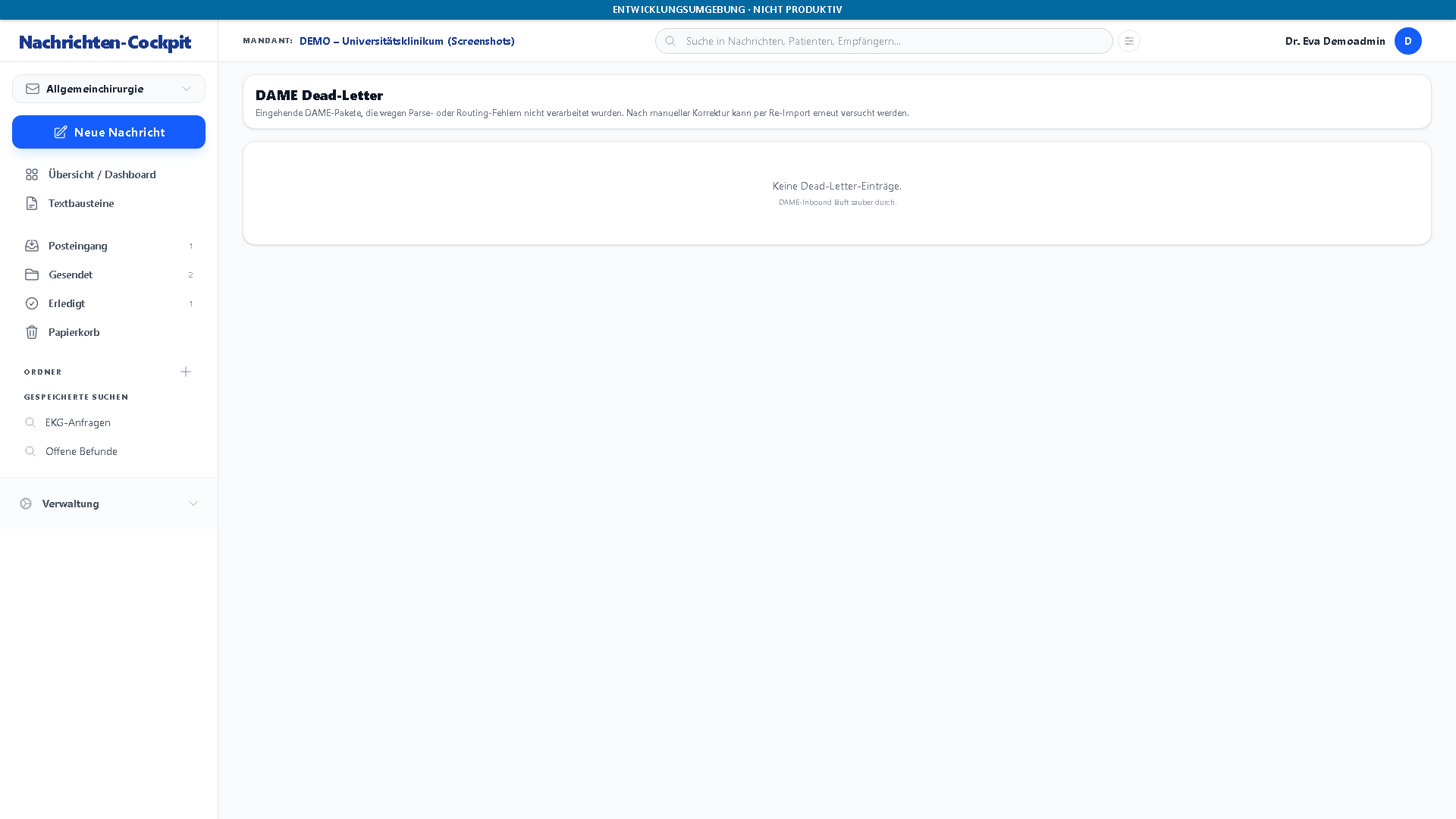
Task: Compose a Neue Nachricht
Action: (108, 132)
